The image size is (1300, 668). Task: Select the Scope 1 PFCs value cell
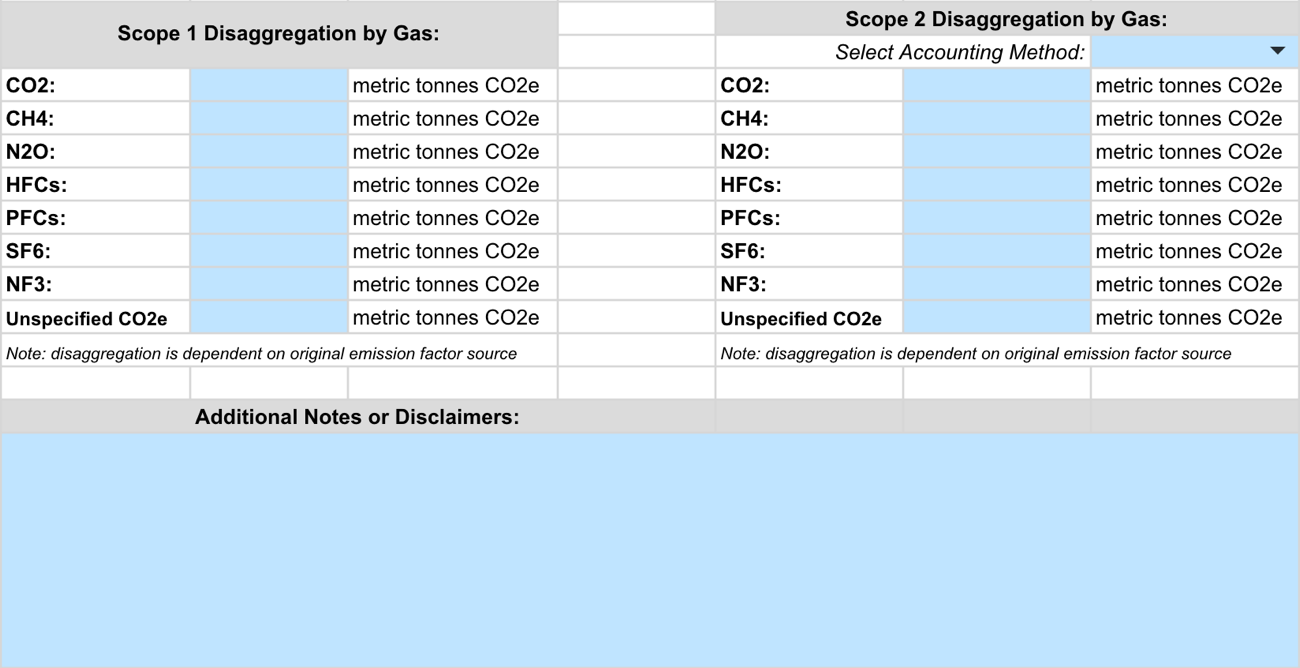click(x=269, y=217)
